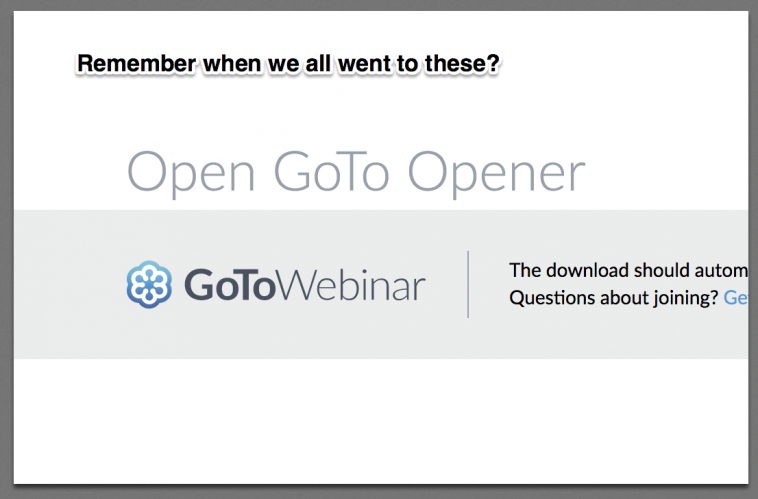Click "GoTo" in the large gray heading
758x499 pixels.
[327, 172]
